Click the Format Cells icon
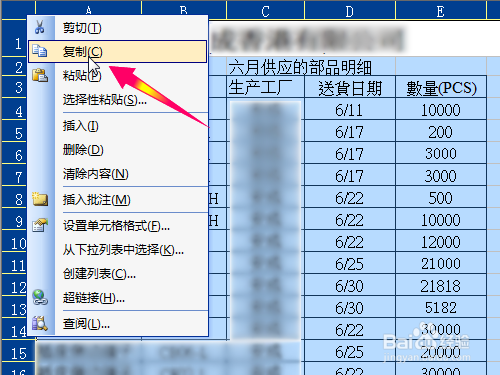The image size is (500, 375). pyautogui.click(x=40, y=225)
